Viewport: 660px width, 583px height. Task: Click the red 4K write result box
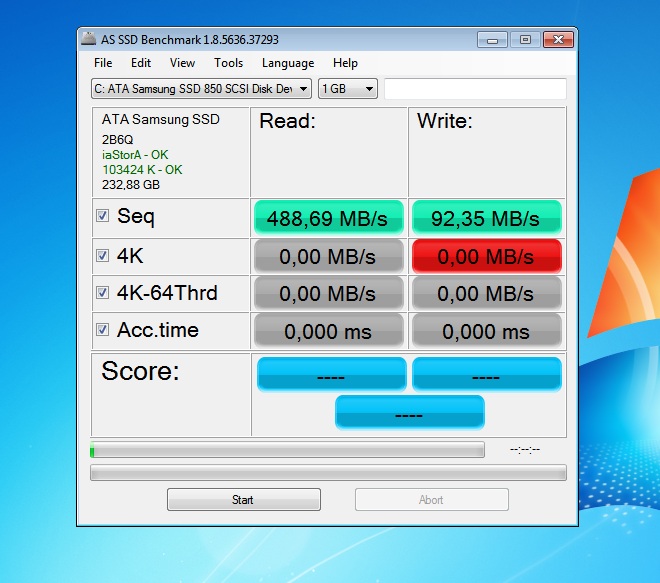[487, 256]
